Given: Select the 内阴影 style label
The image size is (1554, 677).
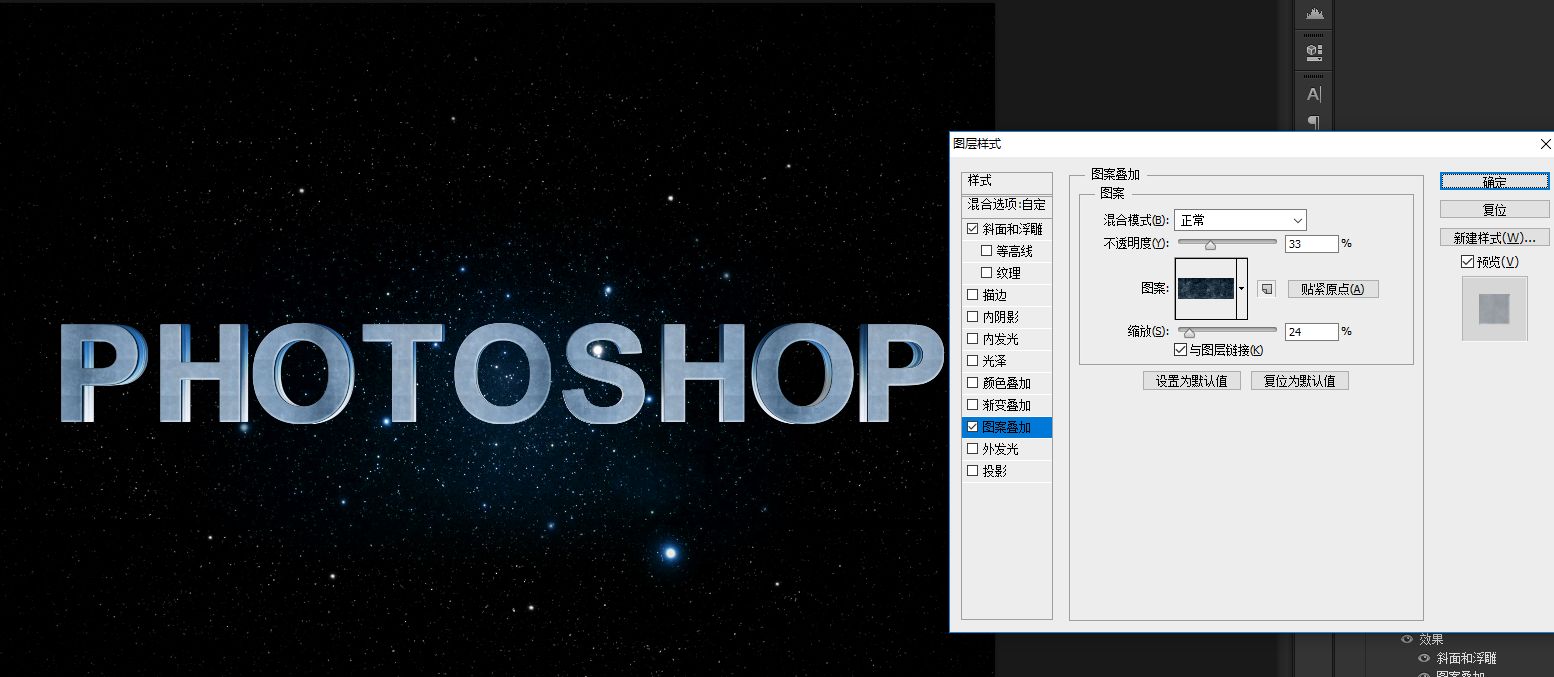Looking at the screenshot, I should (1000, 317).
